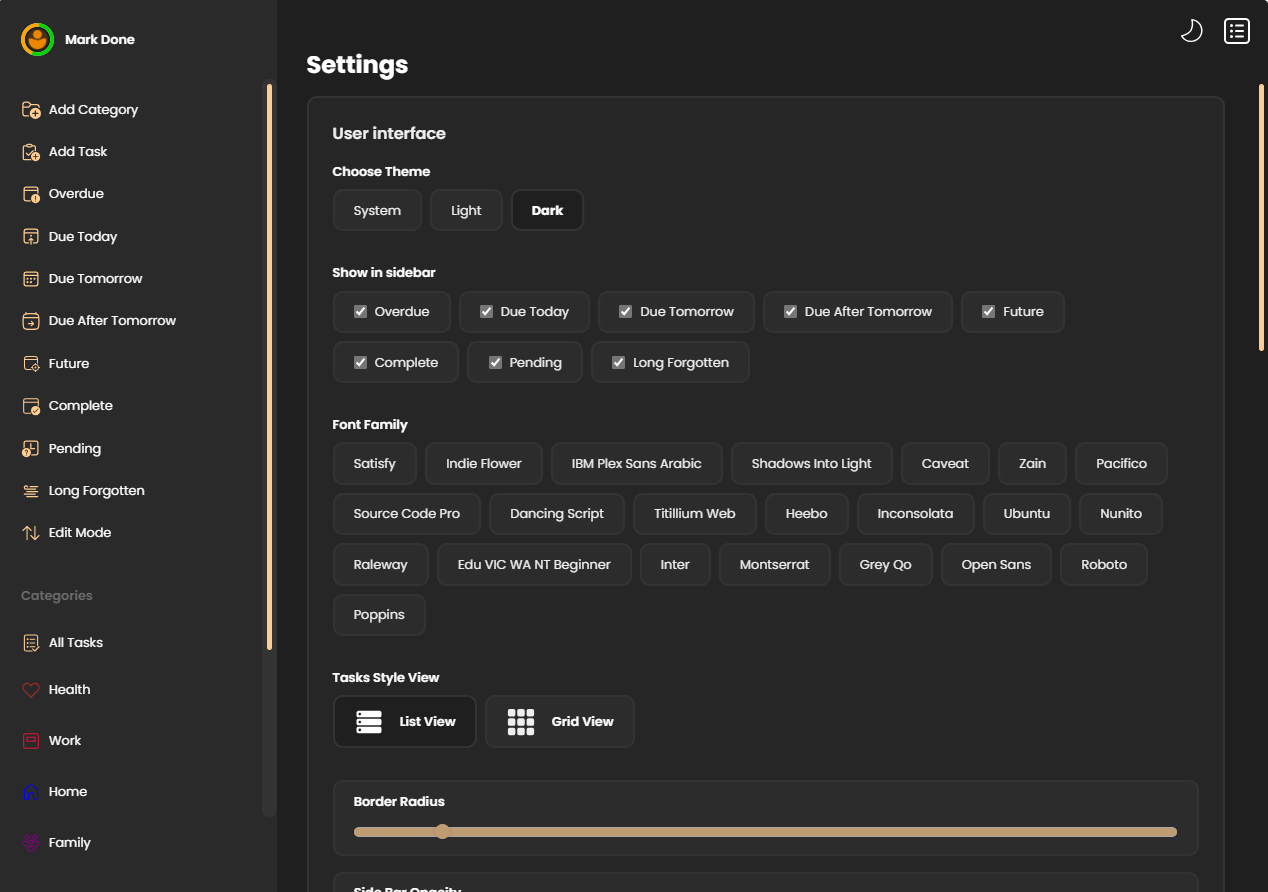Viewport: 1268px width, 892px height.
Task: Choose the Inter font
Action: (x=675, y=565)
